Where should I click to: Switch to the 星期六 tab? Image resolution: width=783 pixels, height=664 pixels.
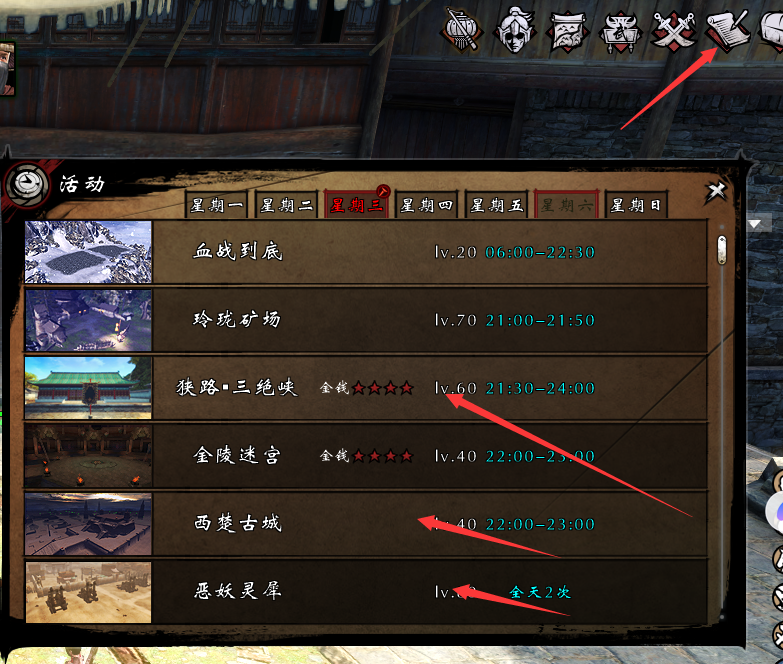click(566, 205)
